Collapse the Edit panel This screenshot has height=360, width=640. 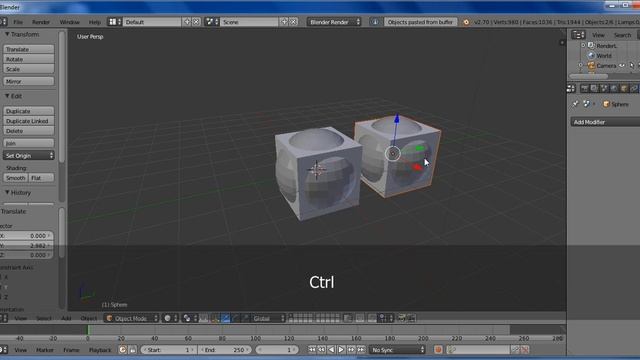7,96
